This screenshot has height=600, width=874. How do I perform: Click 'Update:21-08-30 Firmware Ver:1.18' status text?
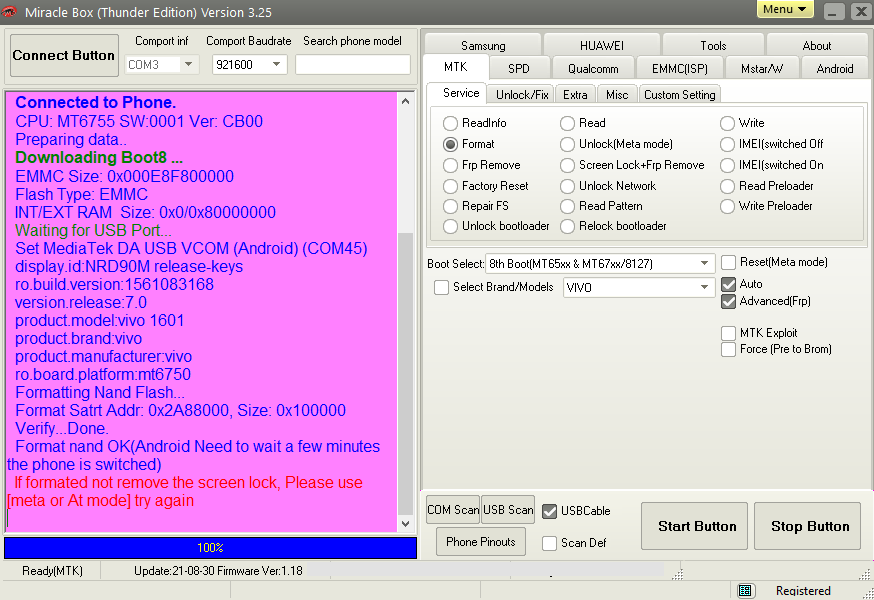[218, 571]
